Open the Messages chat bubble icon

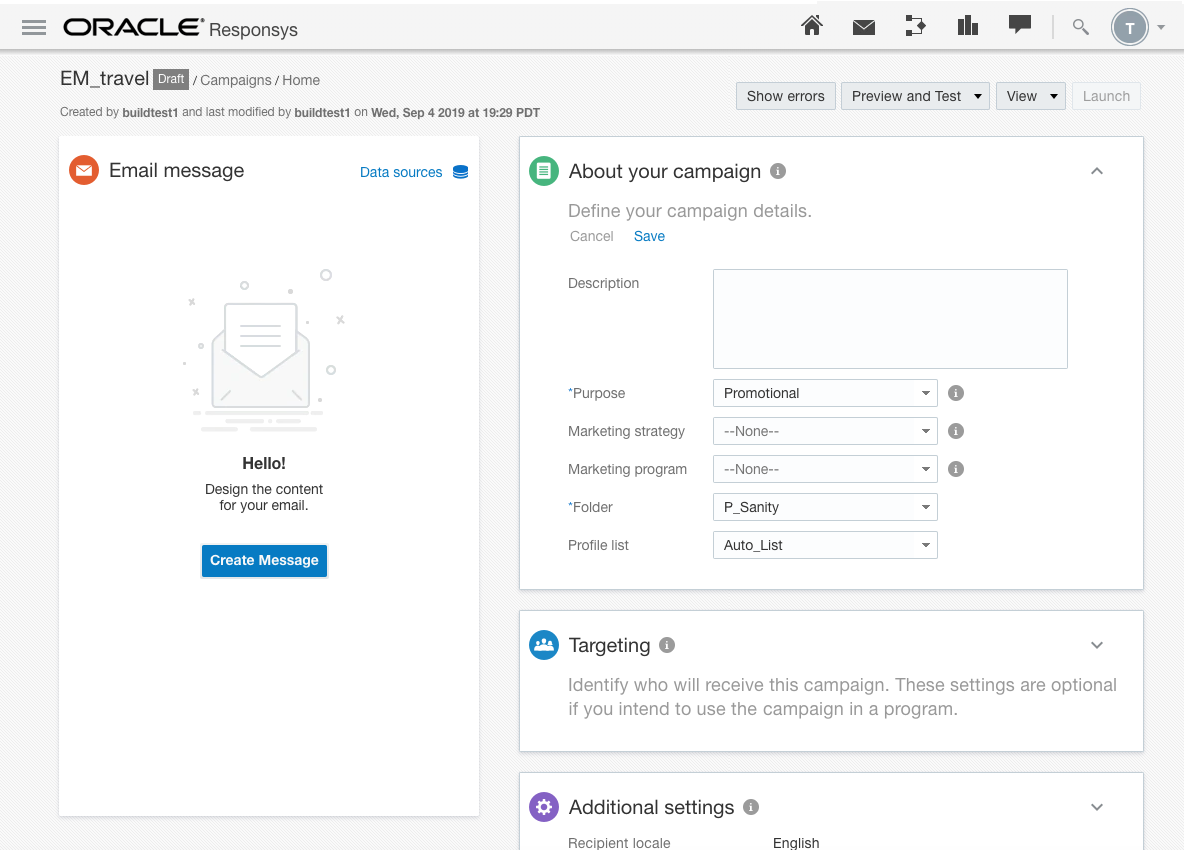pos(1019,26)
